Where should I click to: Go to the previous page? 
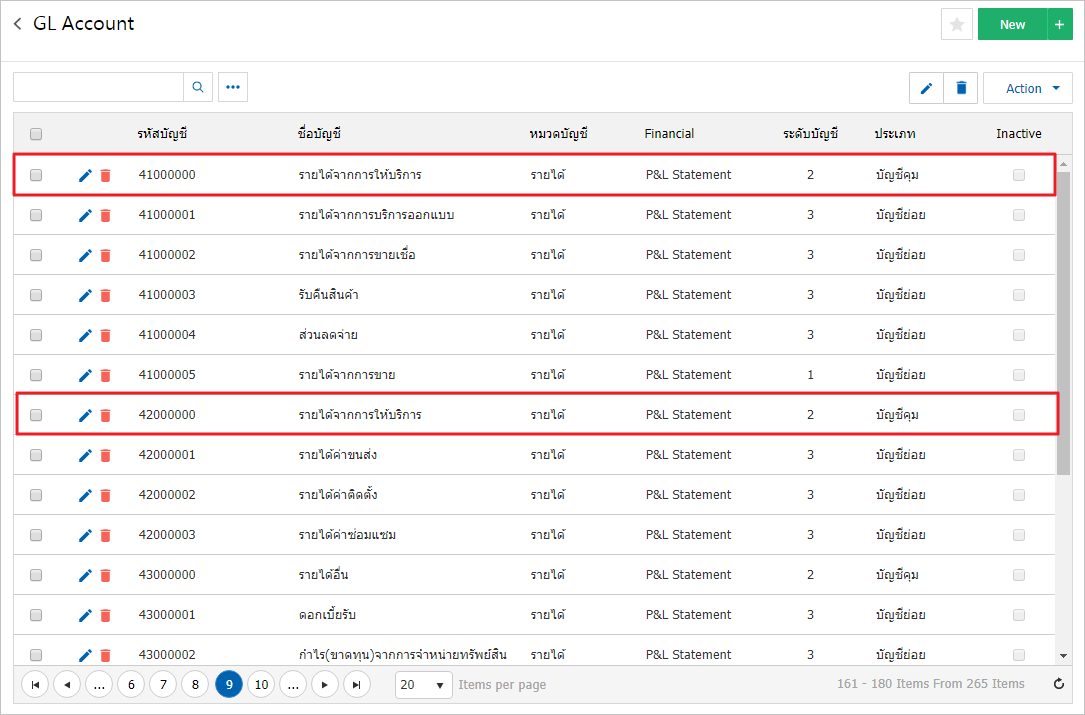pyautogui.click(x=67, y=685)
